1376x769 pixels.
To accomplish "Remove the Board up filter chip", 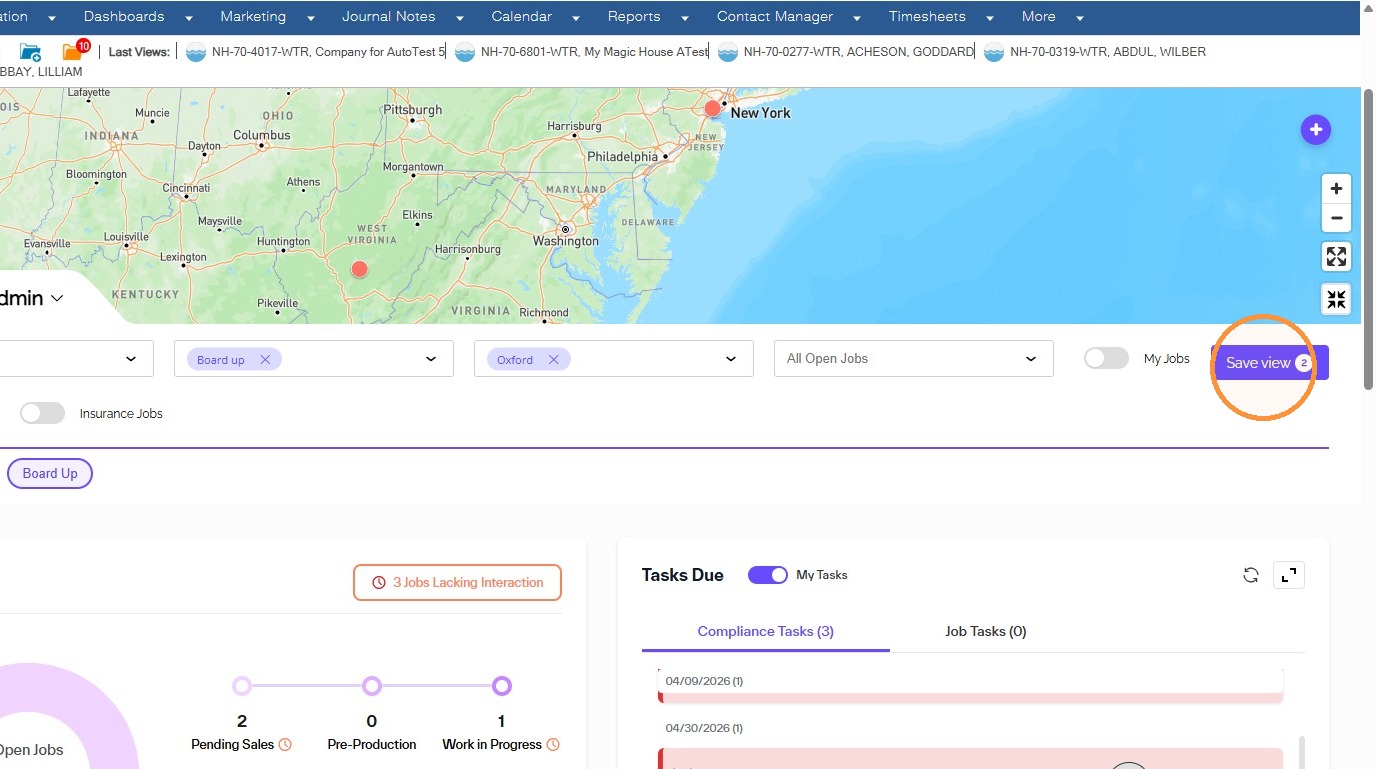I will point(265,359).
